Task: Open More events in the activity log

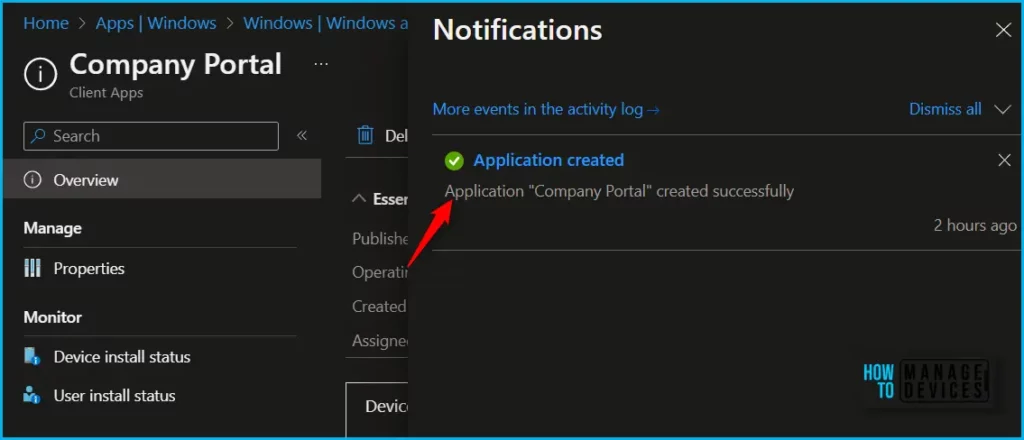Action: pos(546,109)
